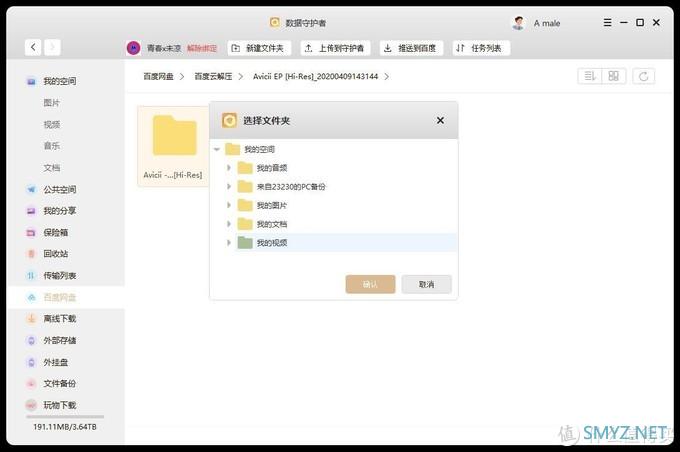
Task: Expand 我的视频 folder in dialog
Action: [229, 242]
